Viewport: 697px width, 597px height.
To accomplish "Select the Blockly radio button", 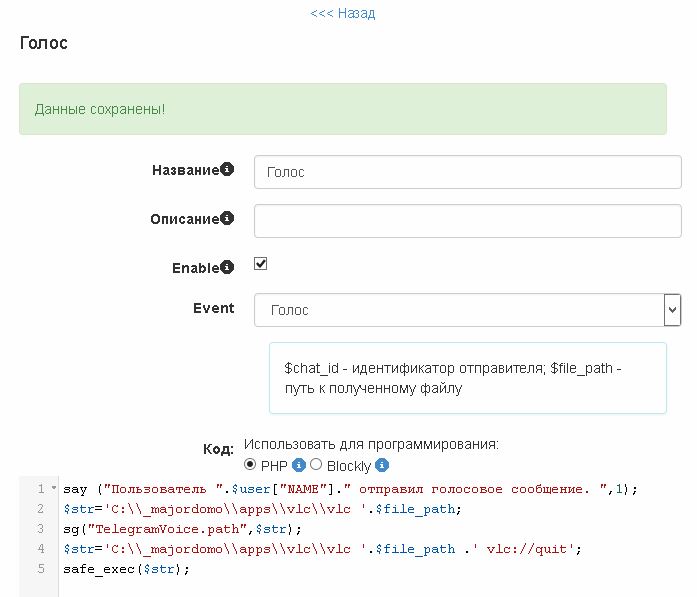I will coord(316,465).
